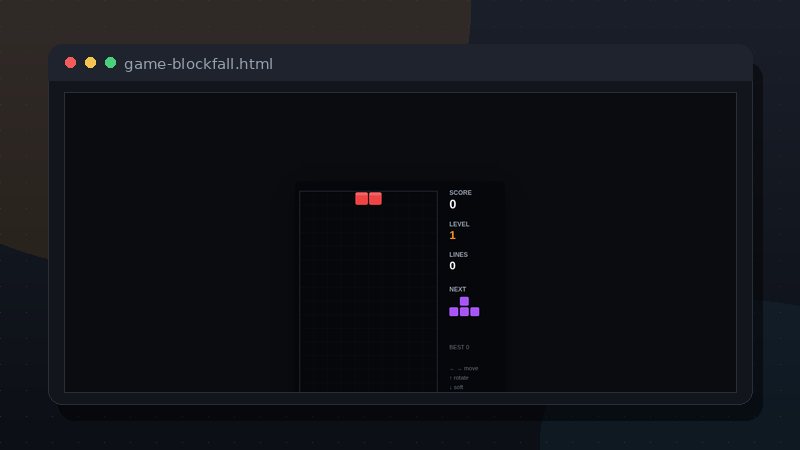Click the move controls hint
This screenshot has height=450, width=800.
[x=464, y=368]
